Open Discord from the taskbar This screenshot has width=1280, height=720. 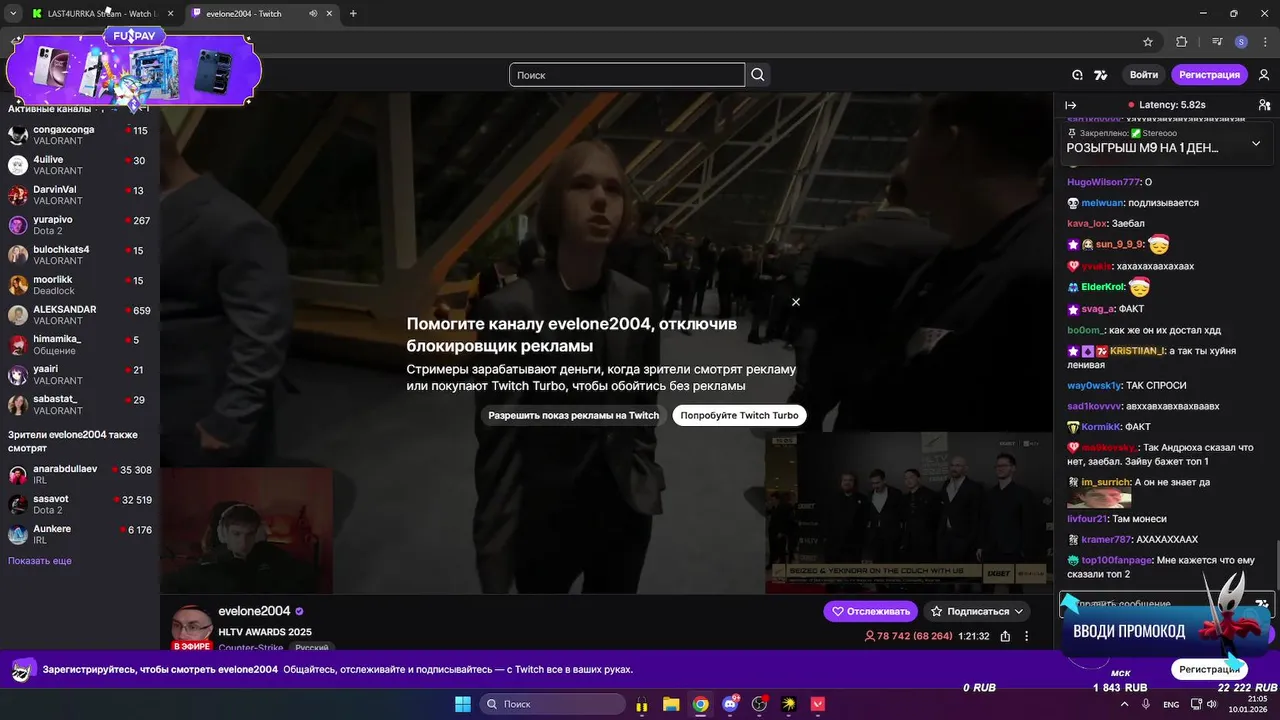pyautogui.click(x=730, y=704)
